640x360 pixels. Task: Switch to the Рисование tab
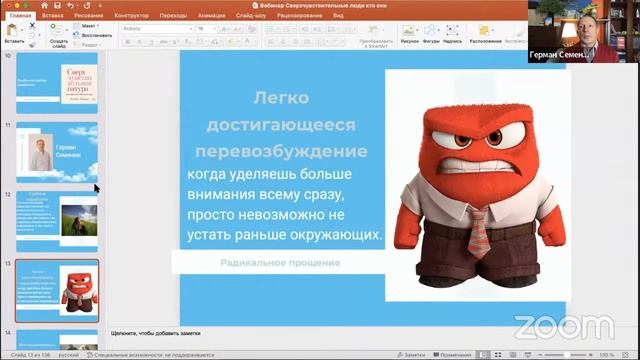point(89,16)
